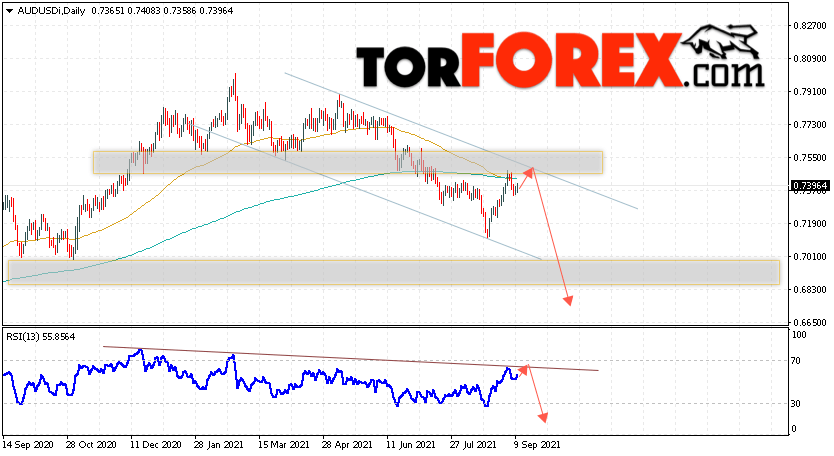Click the RSI 100 level label
Image resolution: width=834 pixels, height=456 pixels.
coord(799,335)
